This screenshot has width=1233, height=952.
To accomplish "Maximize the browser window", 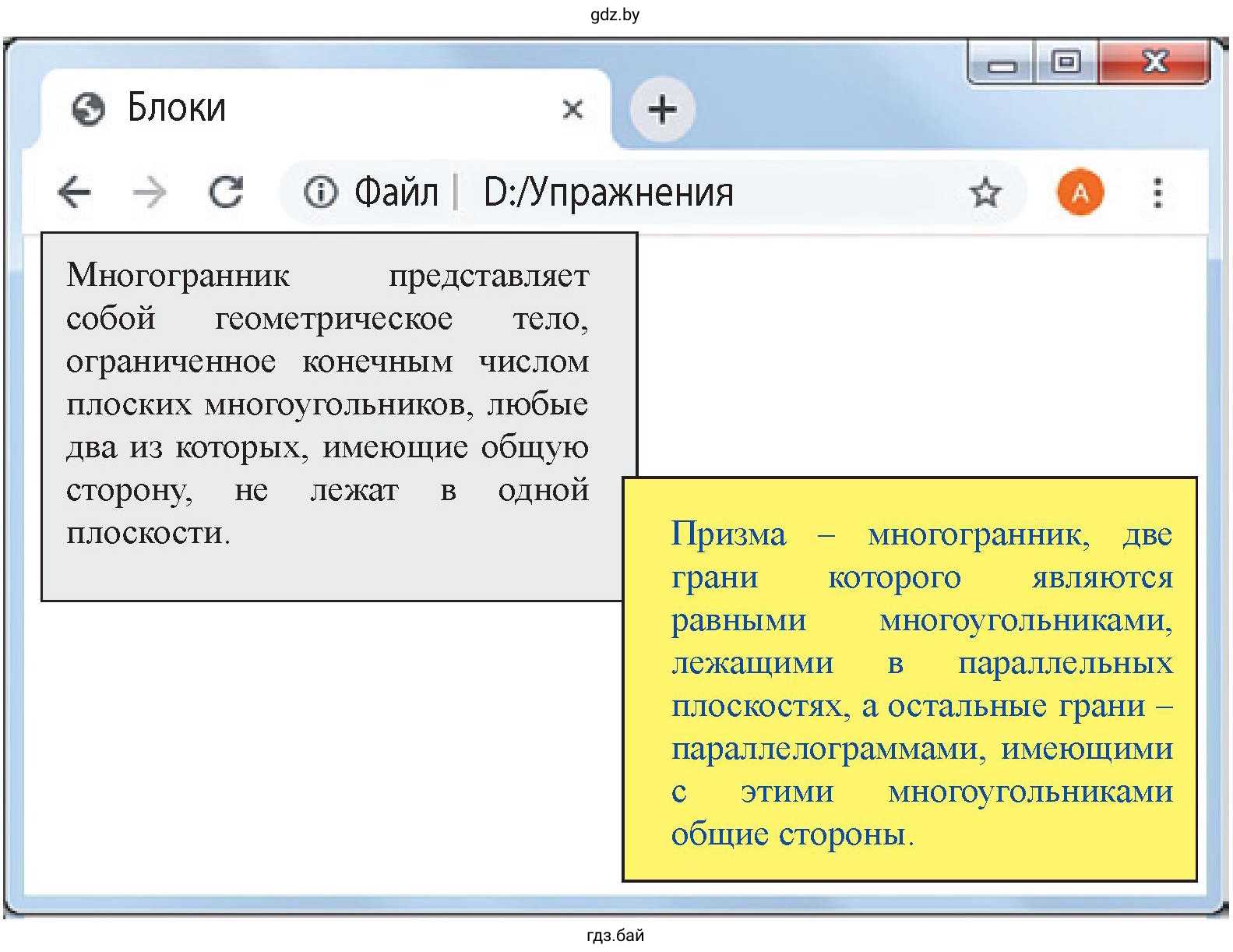I will [1066, 61].
